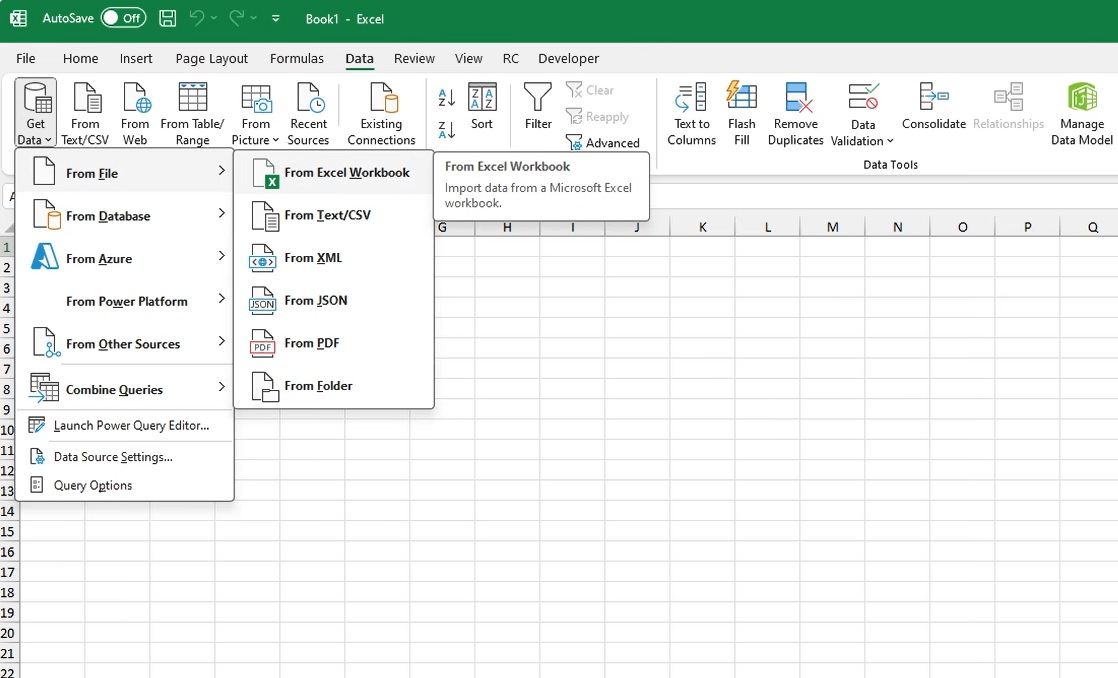
Task: Click the Clear filter button
Action: click(x=590, y=90)
